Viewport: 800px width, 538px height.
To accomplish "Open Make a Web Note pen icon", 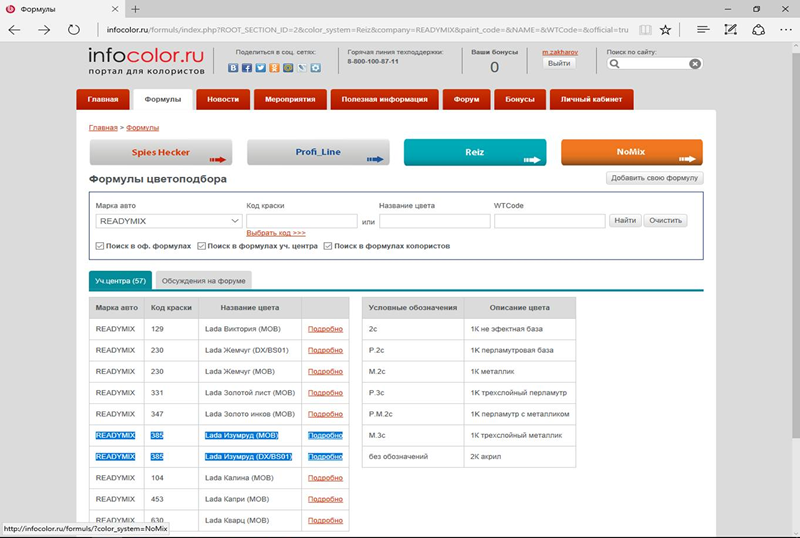I will [731, 30].
